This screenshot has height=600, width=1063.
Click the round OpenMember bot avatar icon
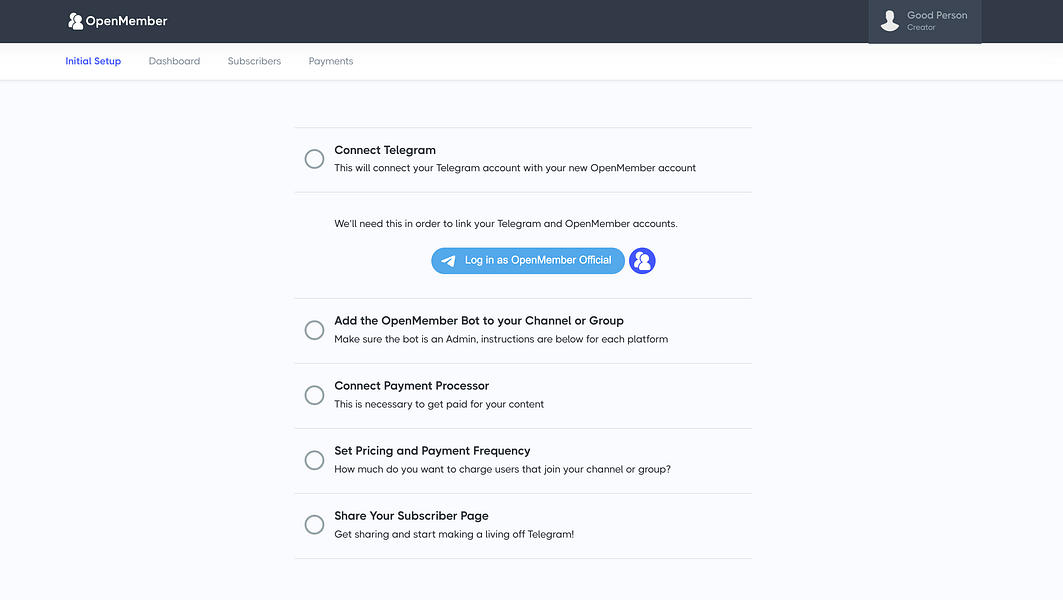[x=642, y=261]
